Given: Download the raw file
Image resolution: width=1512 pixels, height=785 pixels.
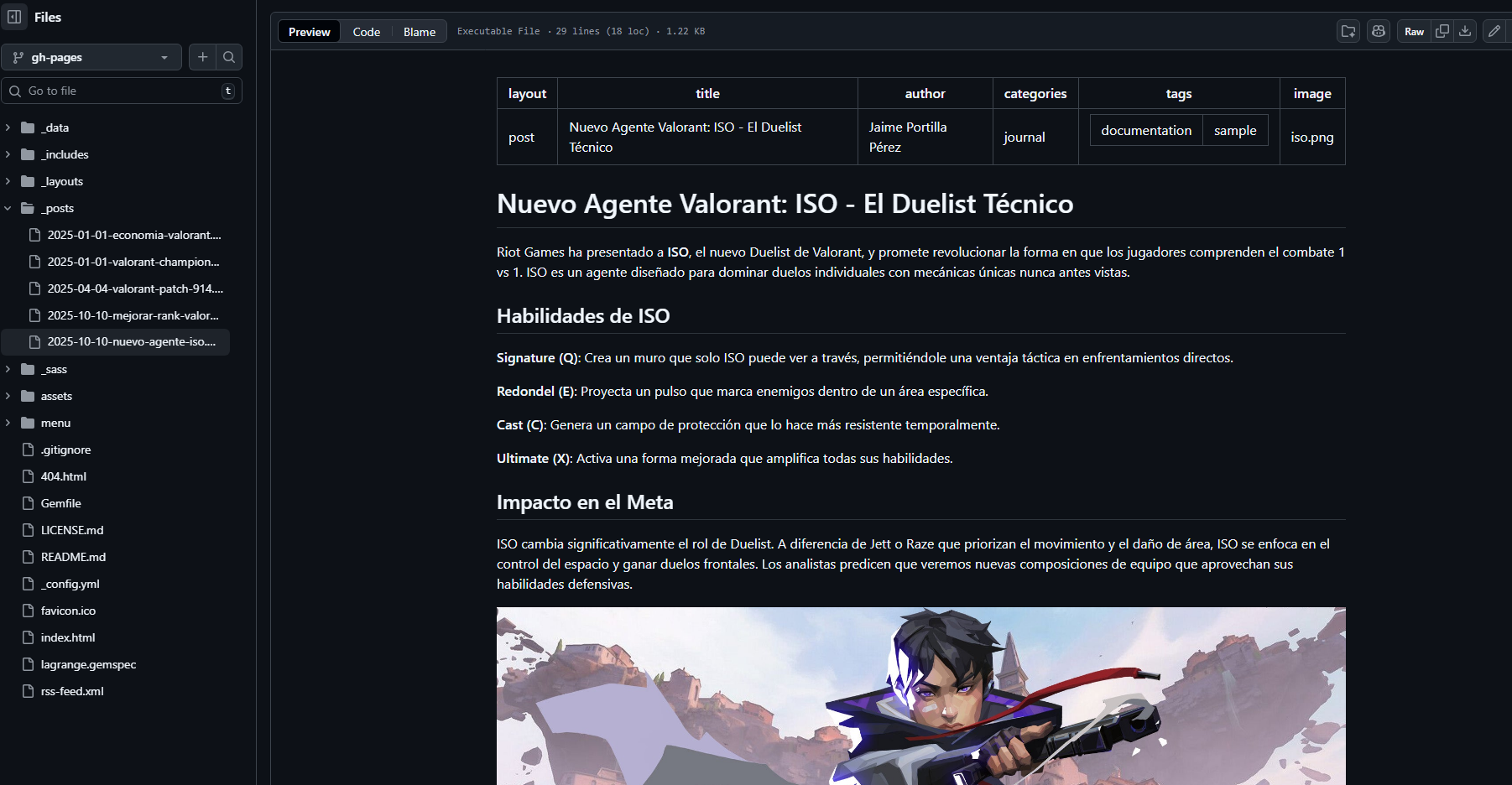Looking at the screenshot, I should pos(1465,31).
